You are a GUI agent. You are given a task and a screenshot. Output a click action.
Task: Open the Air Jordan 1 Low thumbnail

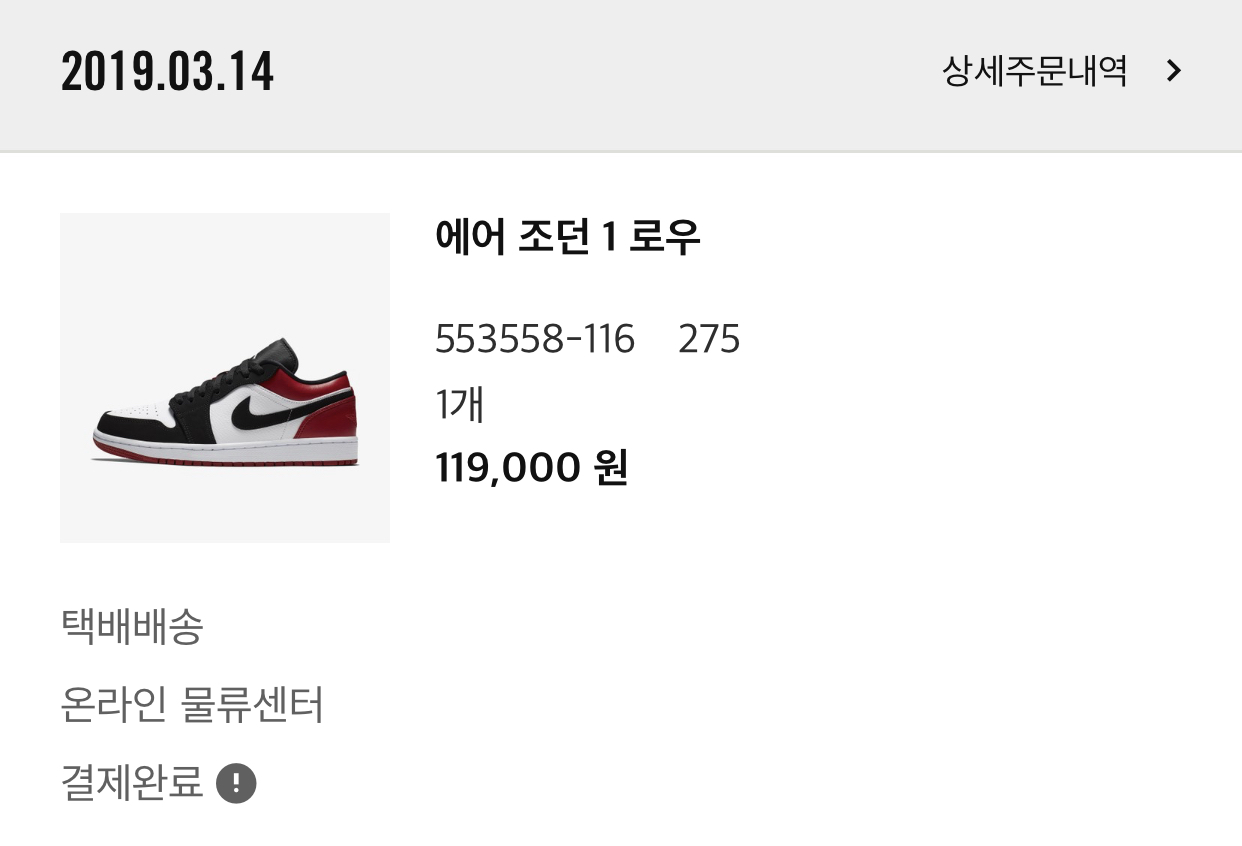(x=225, y=378)
